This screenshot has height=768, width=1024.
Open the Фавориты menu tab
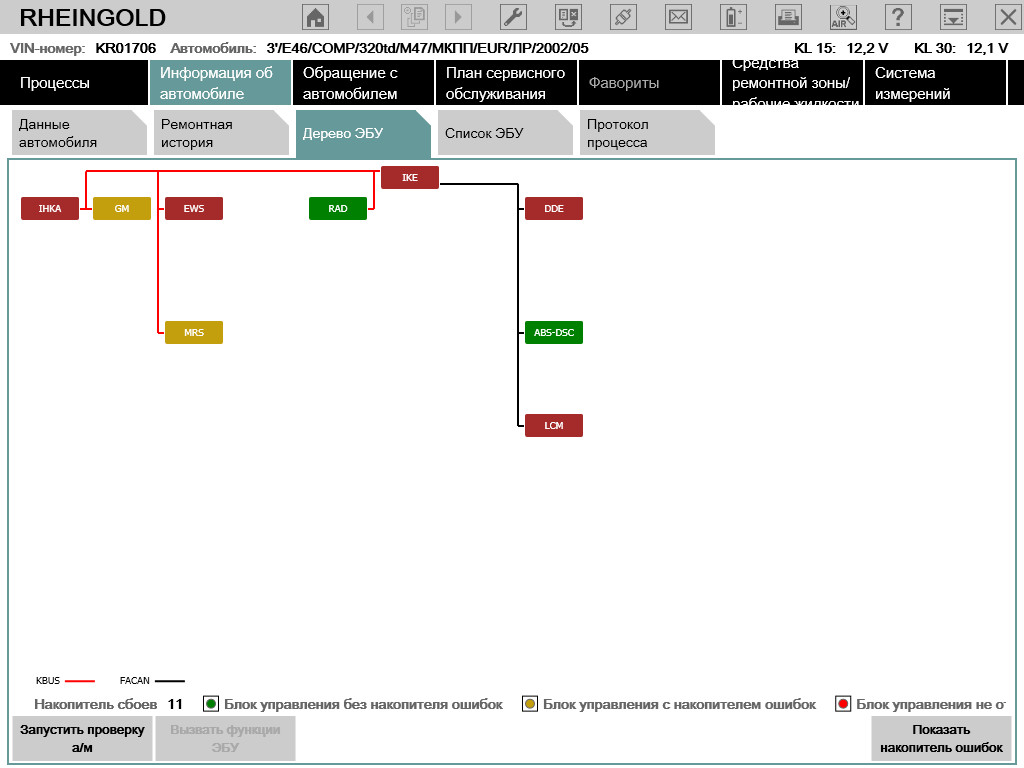(x=649, y=83)
